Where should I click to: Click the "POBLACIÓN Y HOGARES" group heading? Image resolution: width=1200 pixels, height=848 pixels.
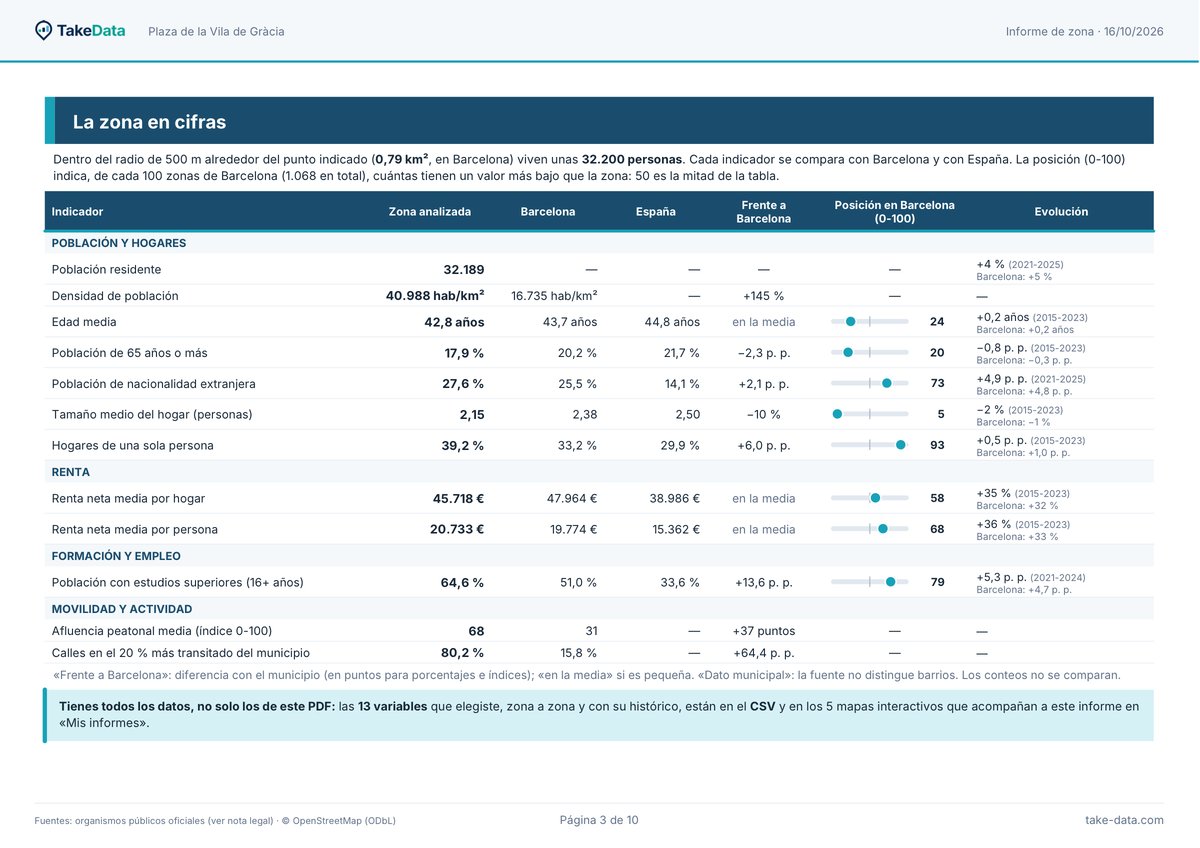(x=119, y=243)
